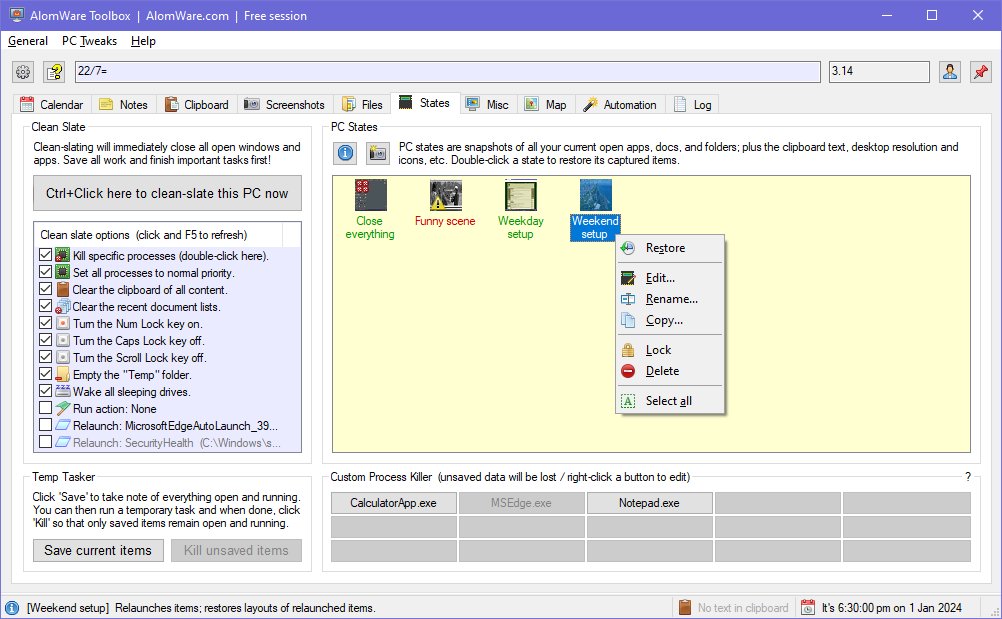The image size is (1002, 619).
Task: Click the settings gear icon in toolbar
Action: tap(24, 72)
